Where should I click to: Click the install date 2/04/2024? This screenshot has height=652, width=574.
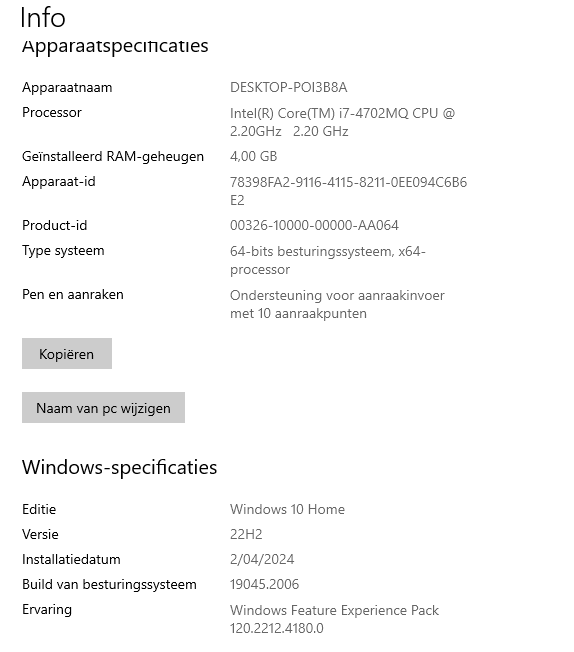pos(262,559)
